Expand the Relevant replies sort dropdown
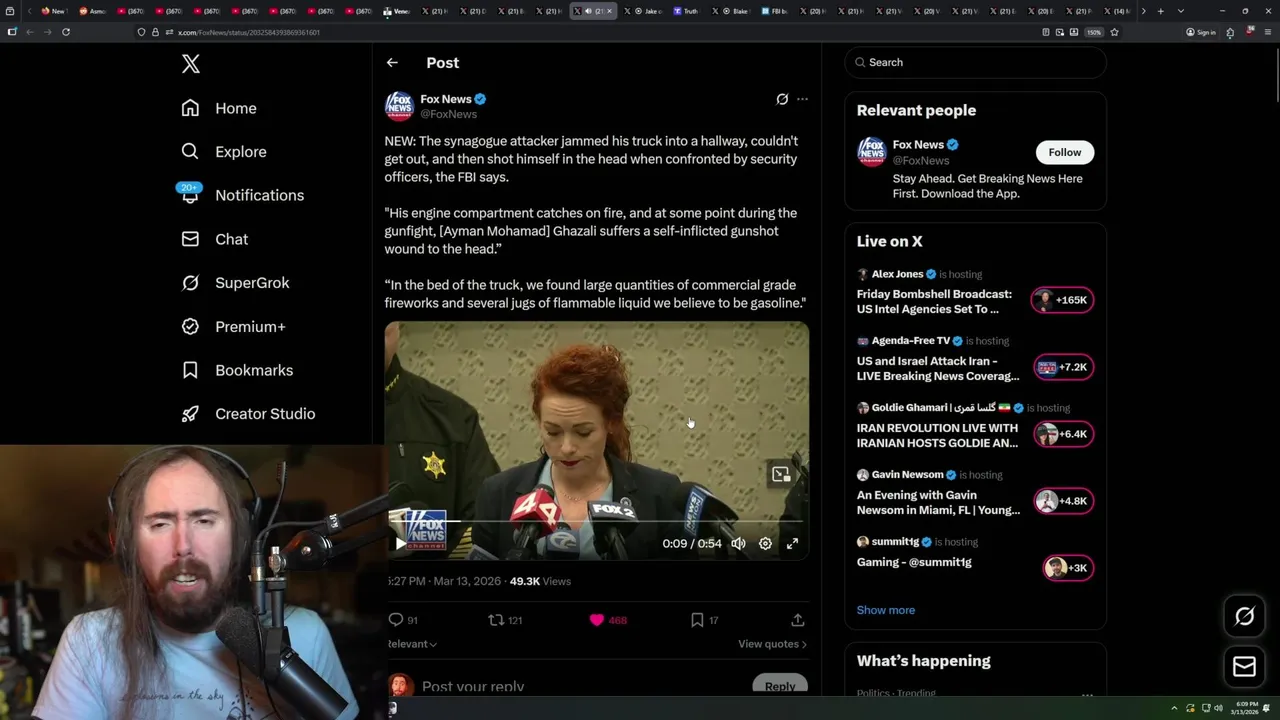Screen dimensions: 1280x720 tap(412, 644)
